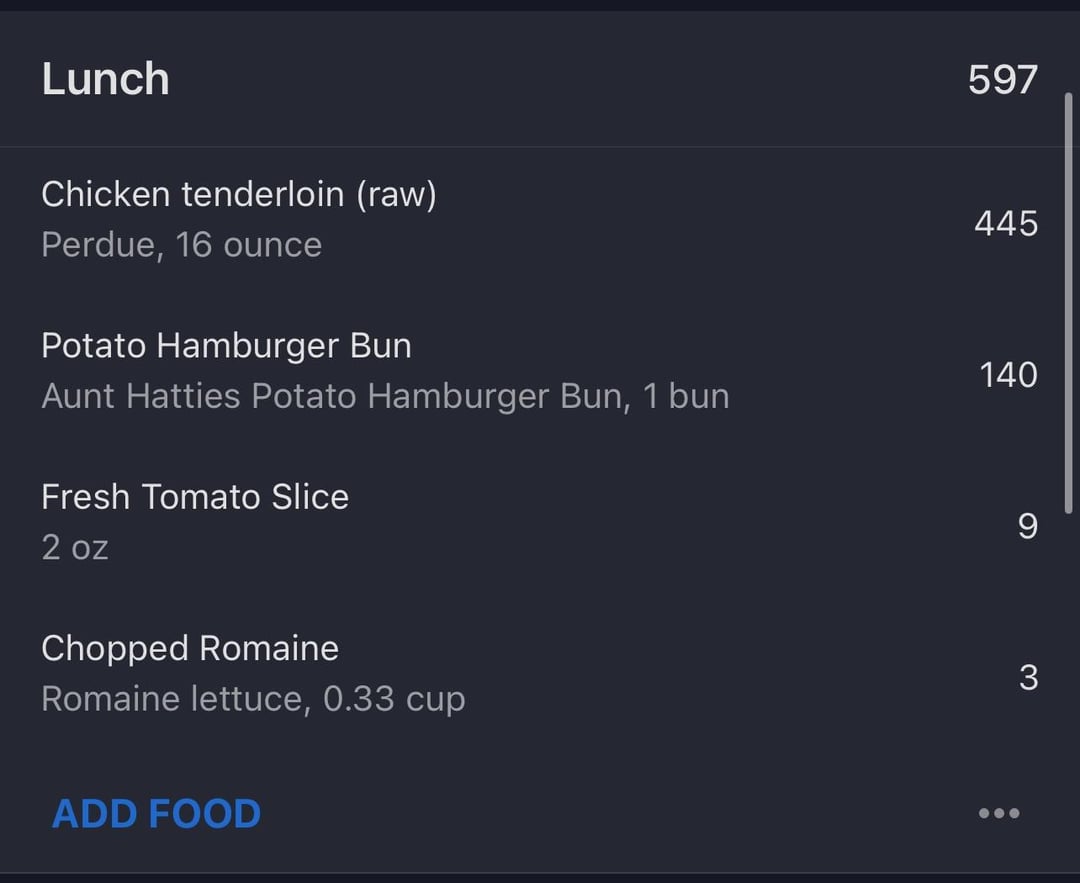Select the Potato Hamburger Bun entry
Image resolution: width=1080 pixels, height=883 pixels.
(x=540, y=371)
